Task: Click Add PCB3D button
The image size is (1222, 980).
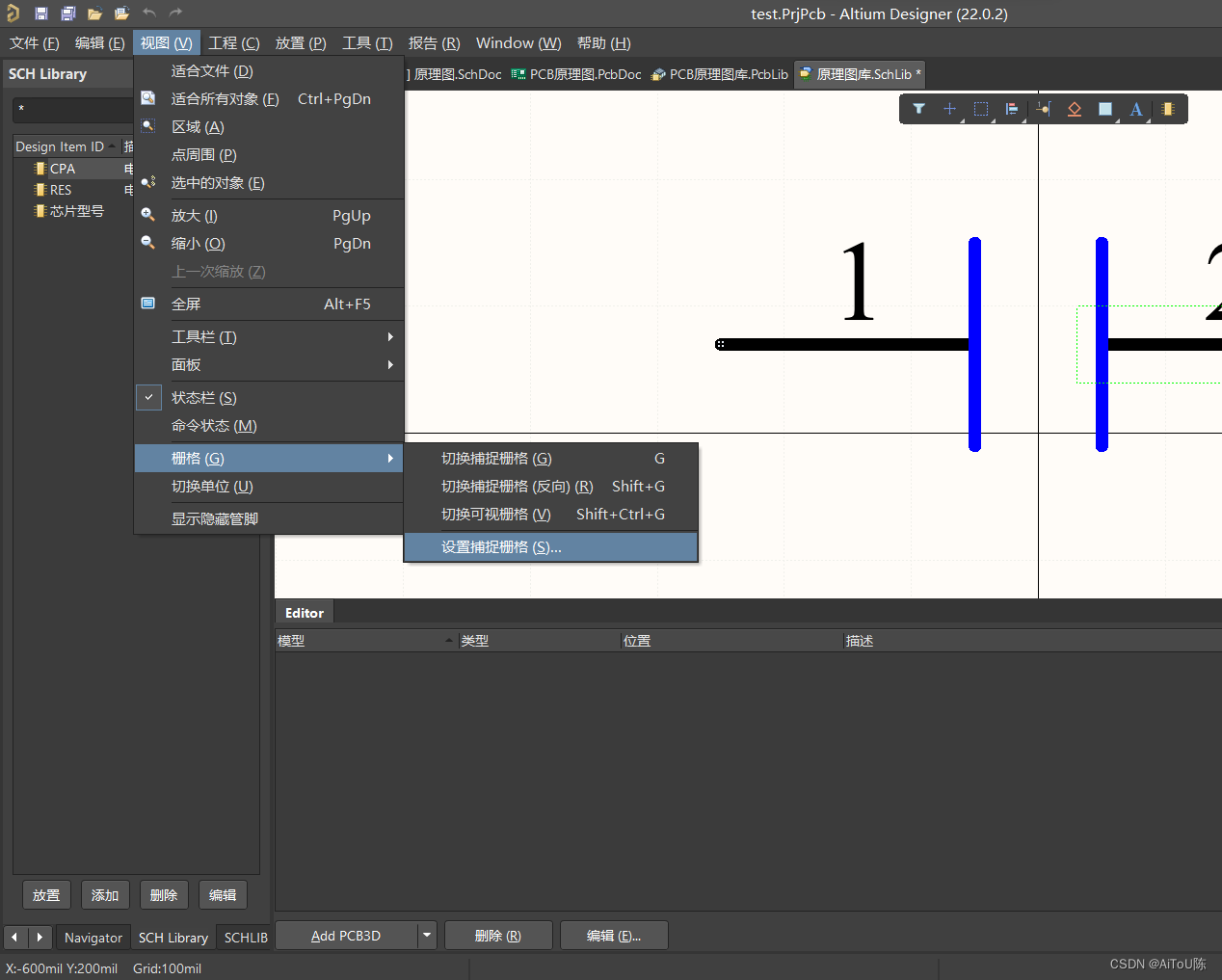Action: [x=346, y=936]
